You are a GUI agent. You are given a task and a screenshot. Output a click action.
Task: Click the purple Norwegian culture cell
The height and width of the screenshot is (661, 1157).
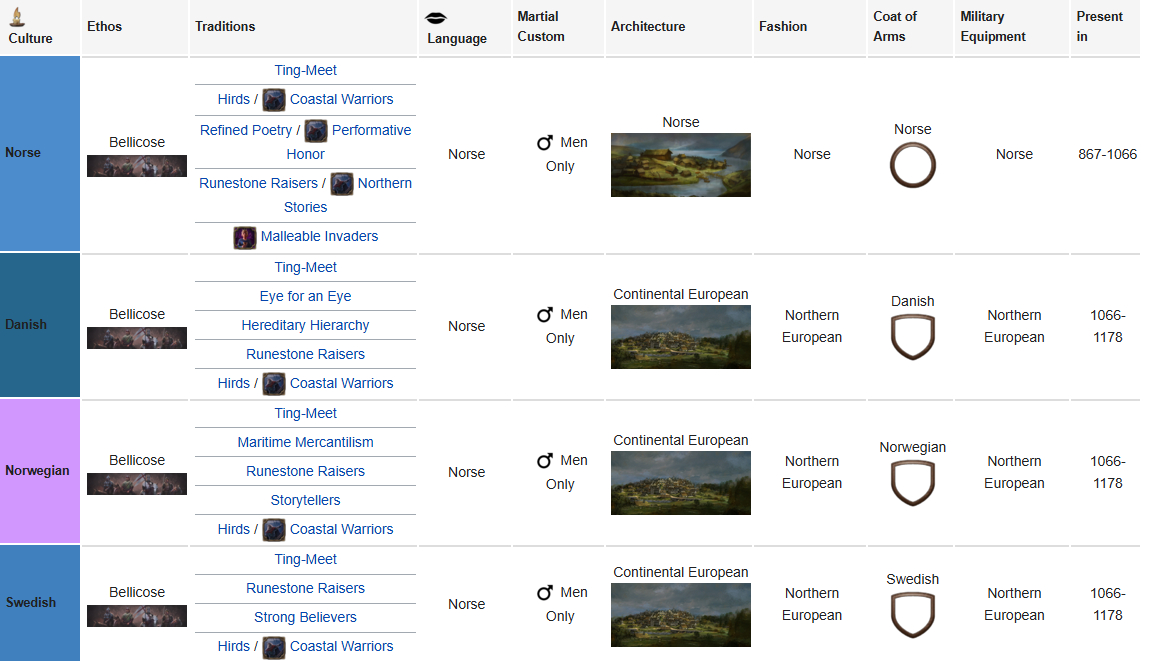(x=40, y=471)
